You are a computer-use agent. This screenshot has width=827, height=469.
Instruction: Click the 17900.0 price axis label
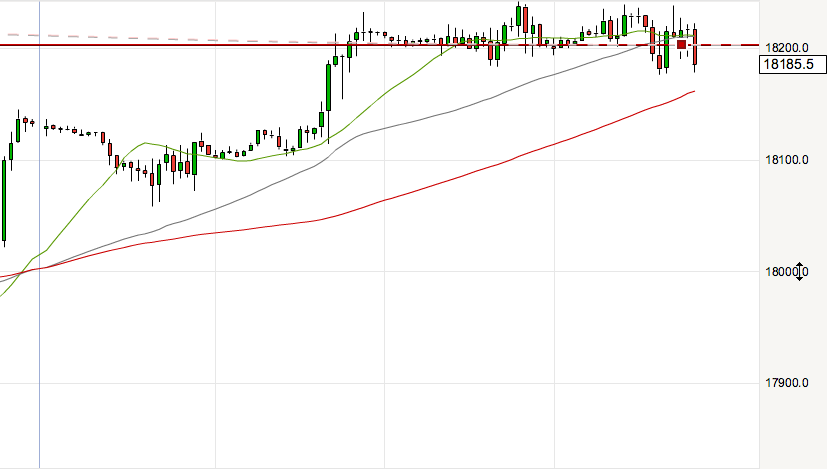click(786, 383)
